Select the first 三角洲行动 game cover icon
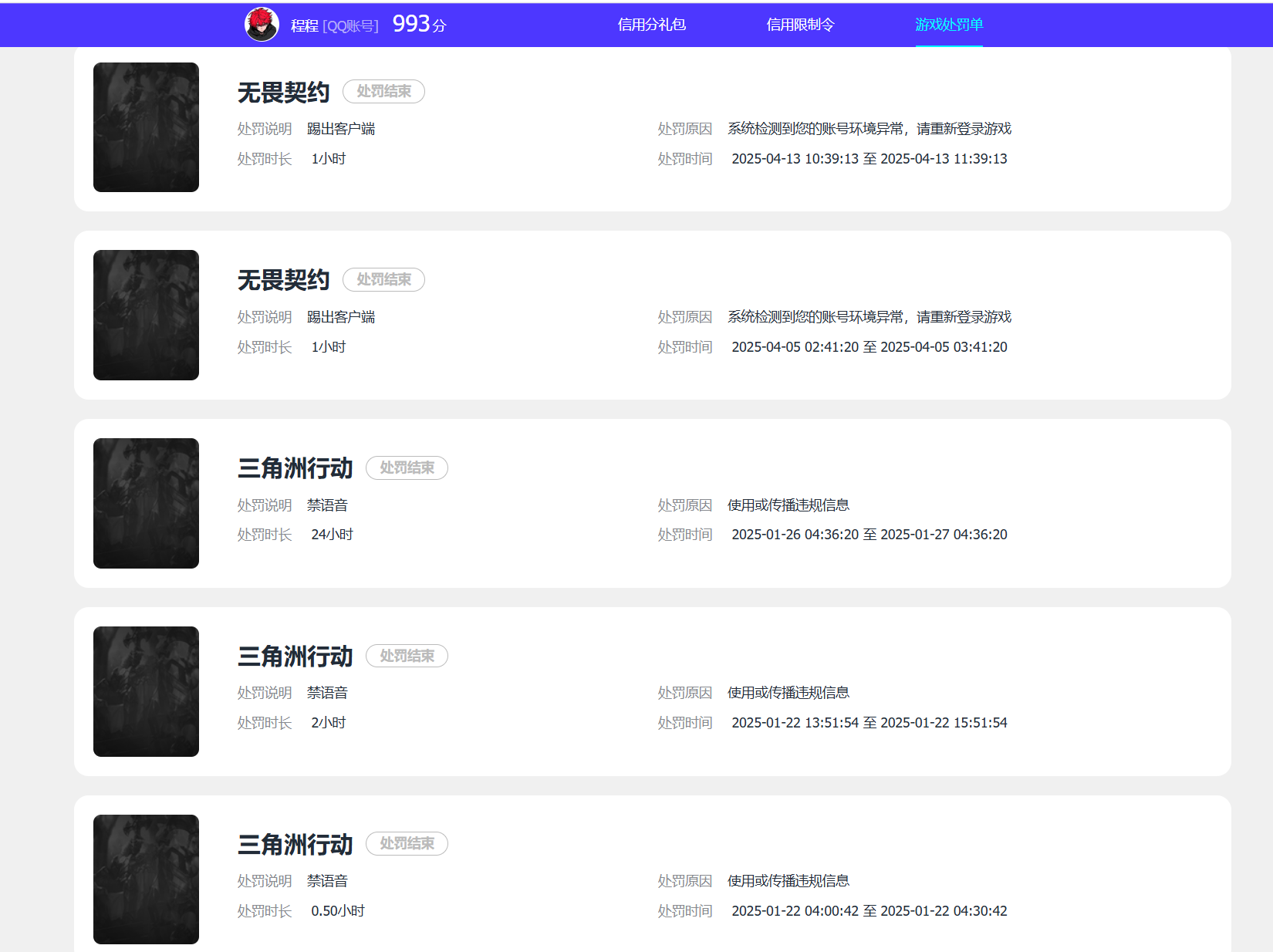1273x952 pixels. coord(145,502)
